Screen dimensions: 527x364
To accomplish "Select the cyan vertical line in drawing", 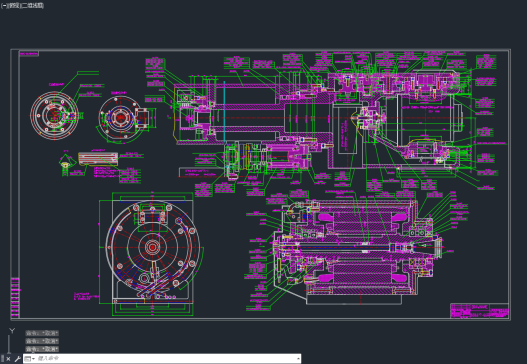I will coord(224,111).
